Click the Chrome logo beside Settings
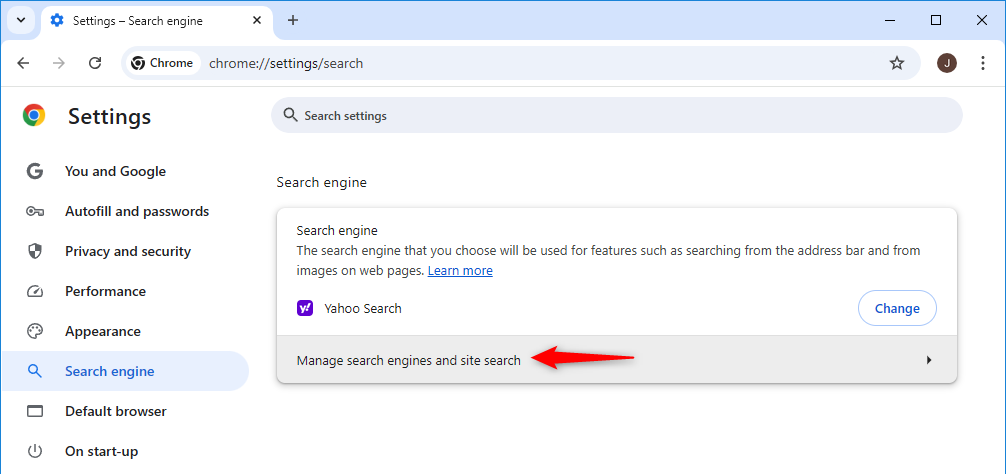Screen dimensions: 1006x474 pos(34,116)
